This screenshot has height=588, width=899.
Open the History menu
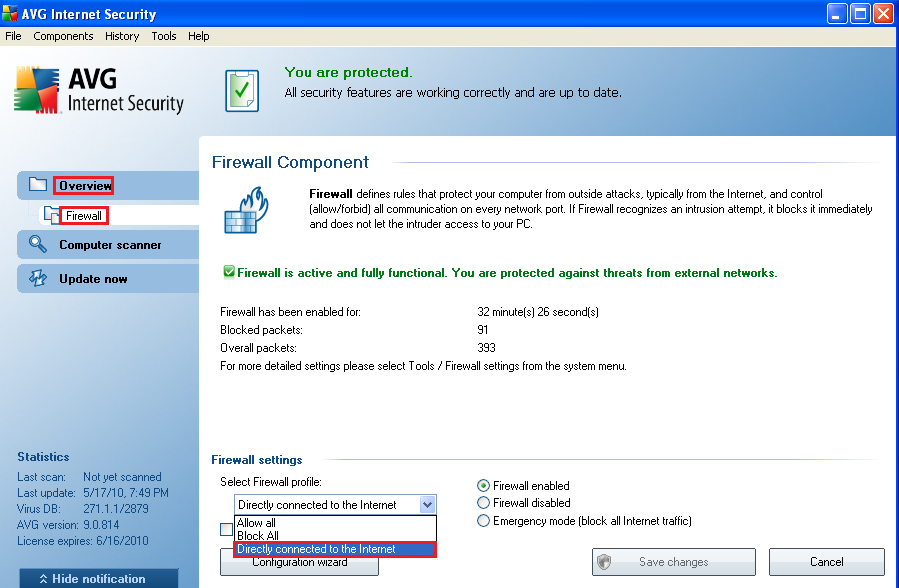point(122,36)
